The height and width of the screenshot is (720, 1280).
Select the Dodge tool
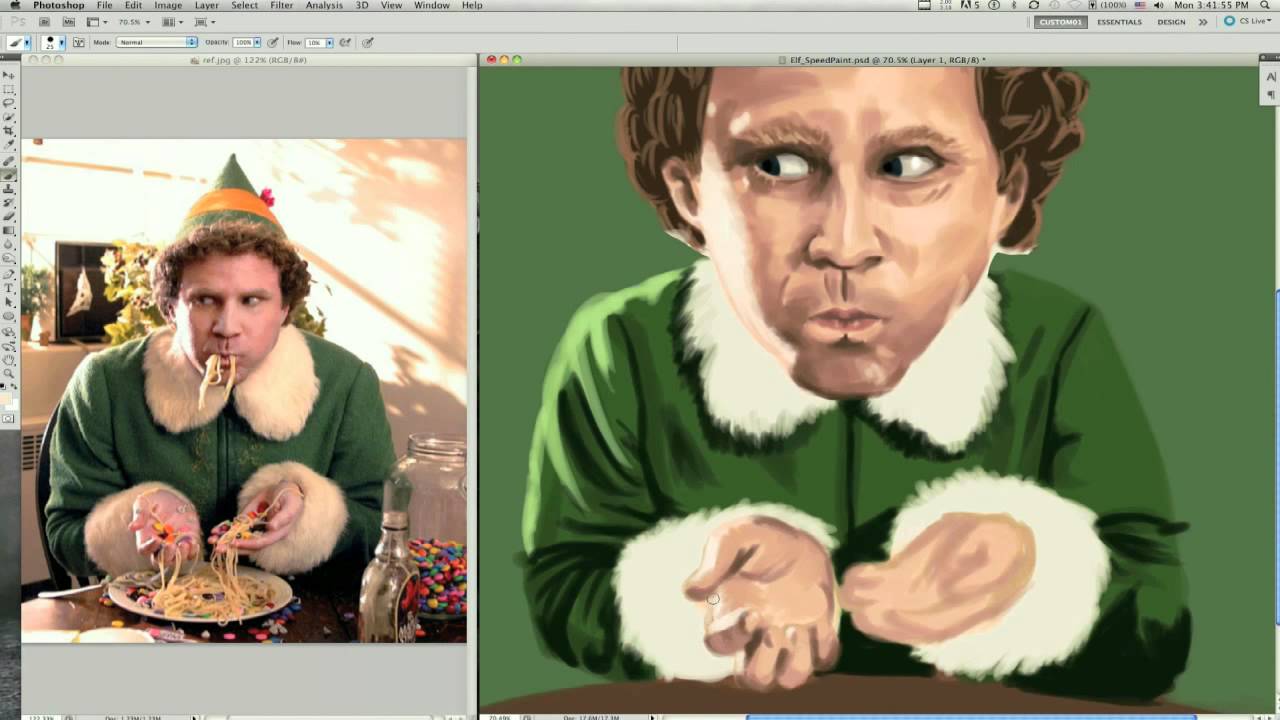pyautogui.click(x=9, y=258)
